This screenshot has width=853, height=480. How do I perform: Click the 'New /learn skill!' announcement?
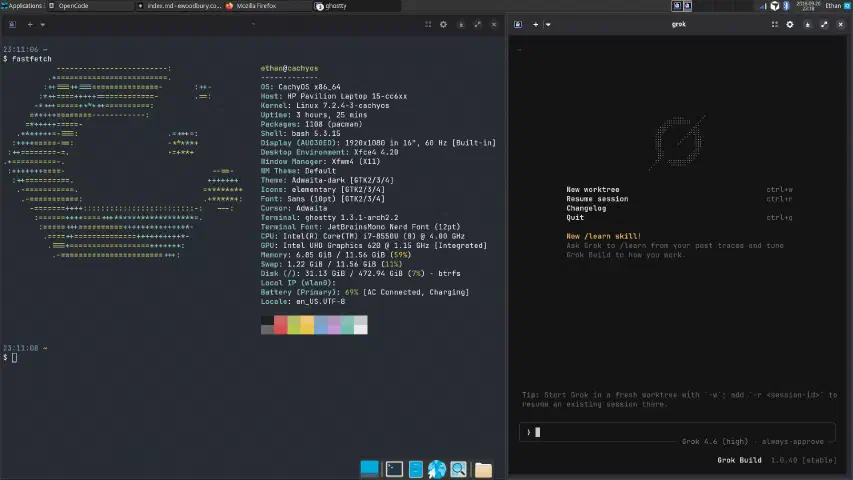click(x=603, y=236)
